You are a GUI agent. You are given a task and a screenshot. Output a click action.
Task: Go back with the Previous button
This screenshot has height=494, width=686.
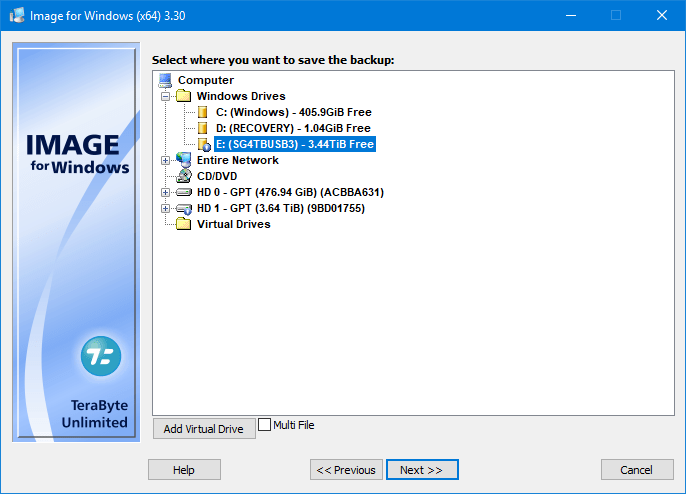click(x=346, y=469)
